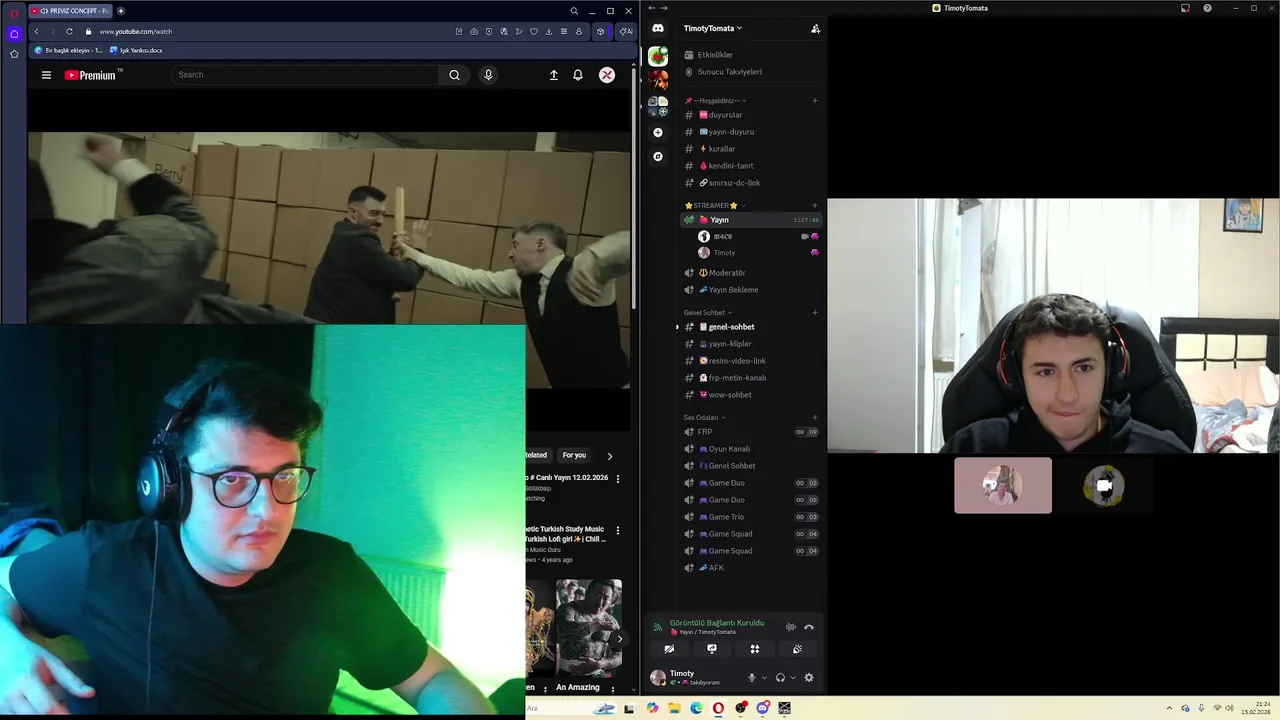Open options for Canlı Yayın video

pyautogui.click(x=617, y=479)
